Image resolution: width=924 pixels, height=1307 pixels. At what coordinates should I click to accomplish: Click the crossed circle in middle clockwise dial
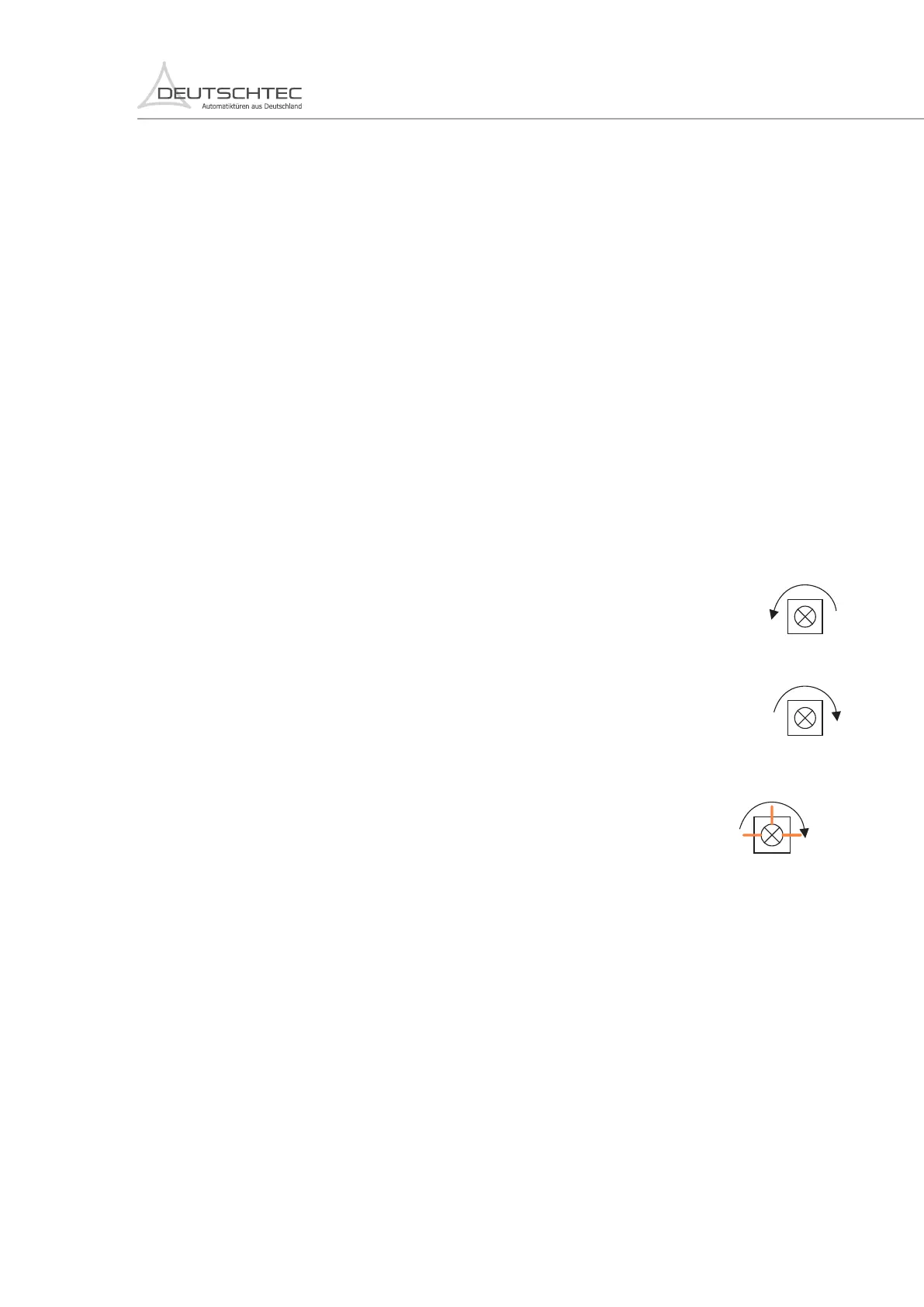click(x=805, y=717)
